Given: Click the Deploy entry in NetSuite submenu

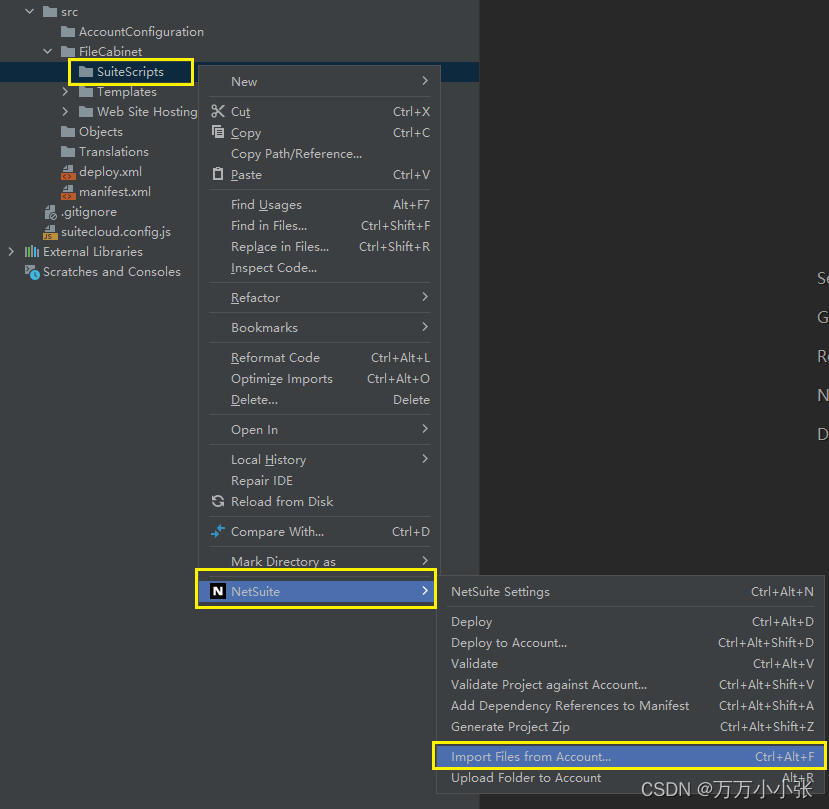Looking at the screenshot, I should coord(629,621).
